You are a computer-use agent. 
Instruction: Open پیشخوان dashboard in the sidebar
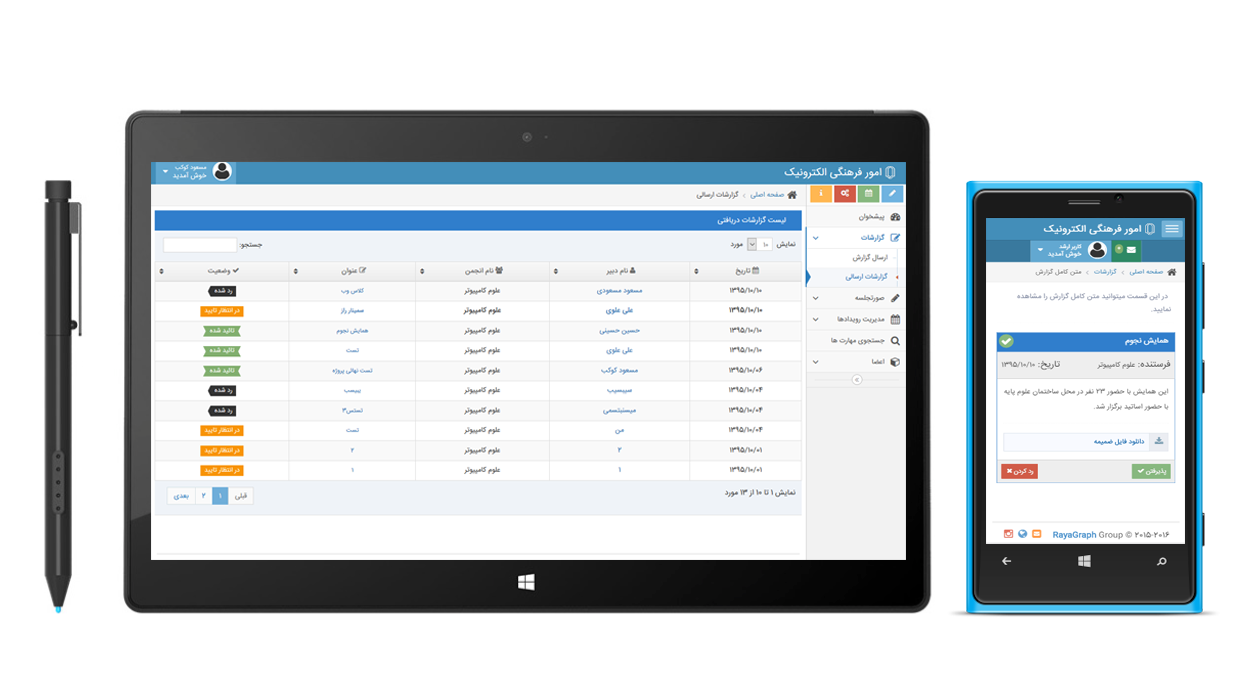point(872,217)
